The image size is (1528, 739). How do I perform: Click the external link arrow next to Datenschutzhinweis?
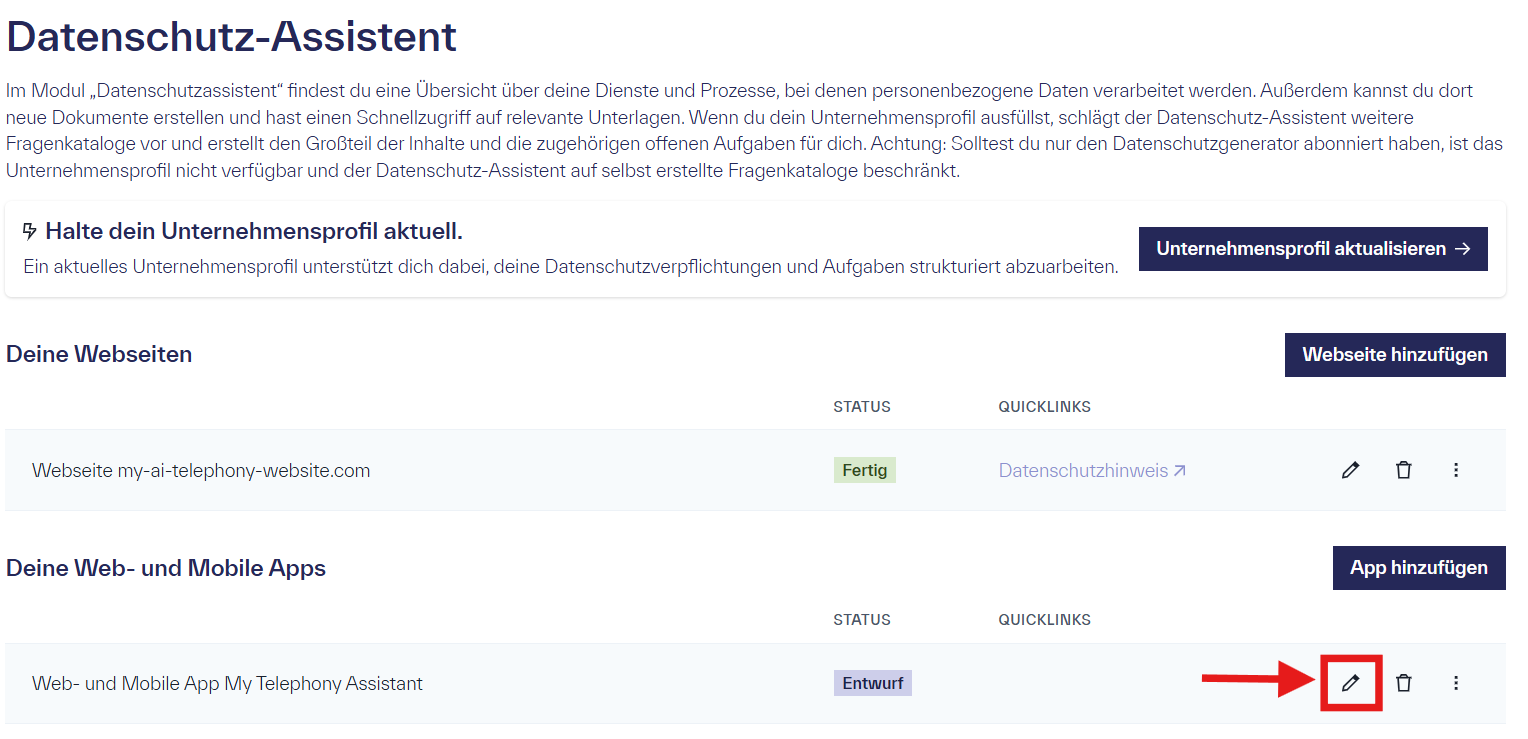point(1180,469)
